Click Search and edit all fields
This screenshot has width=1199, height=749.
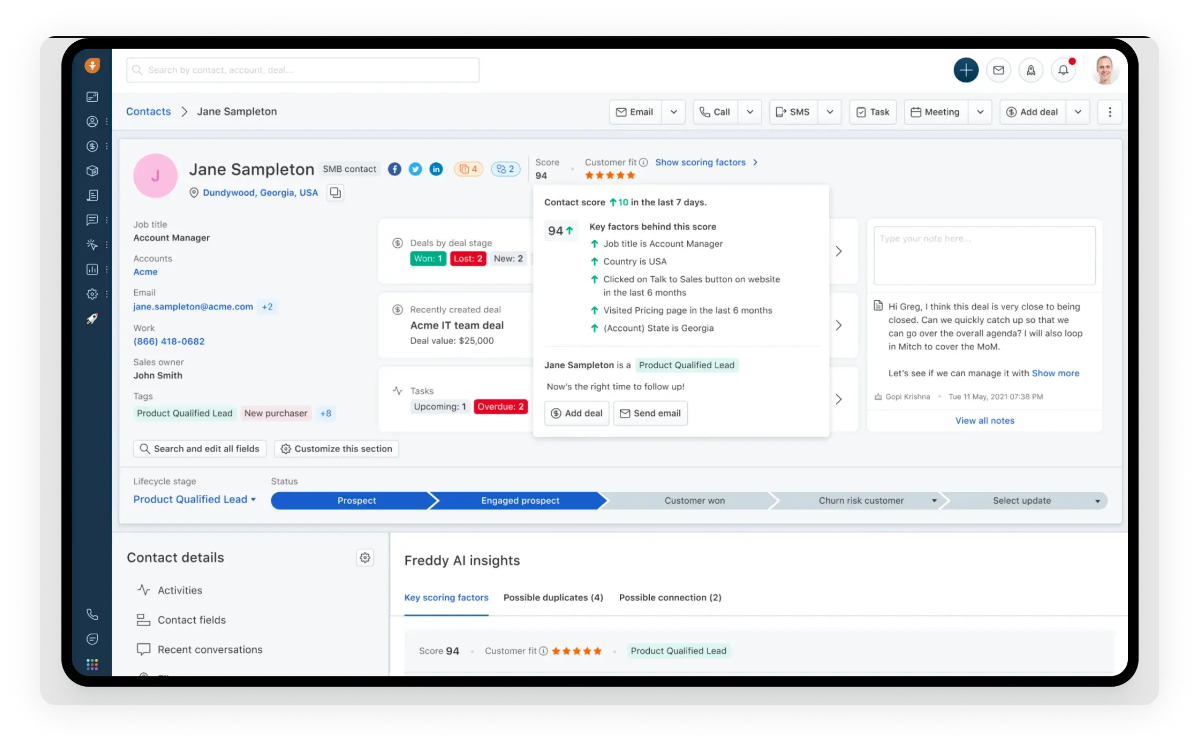pos(200,449)
